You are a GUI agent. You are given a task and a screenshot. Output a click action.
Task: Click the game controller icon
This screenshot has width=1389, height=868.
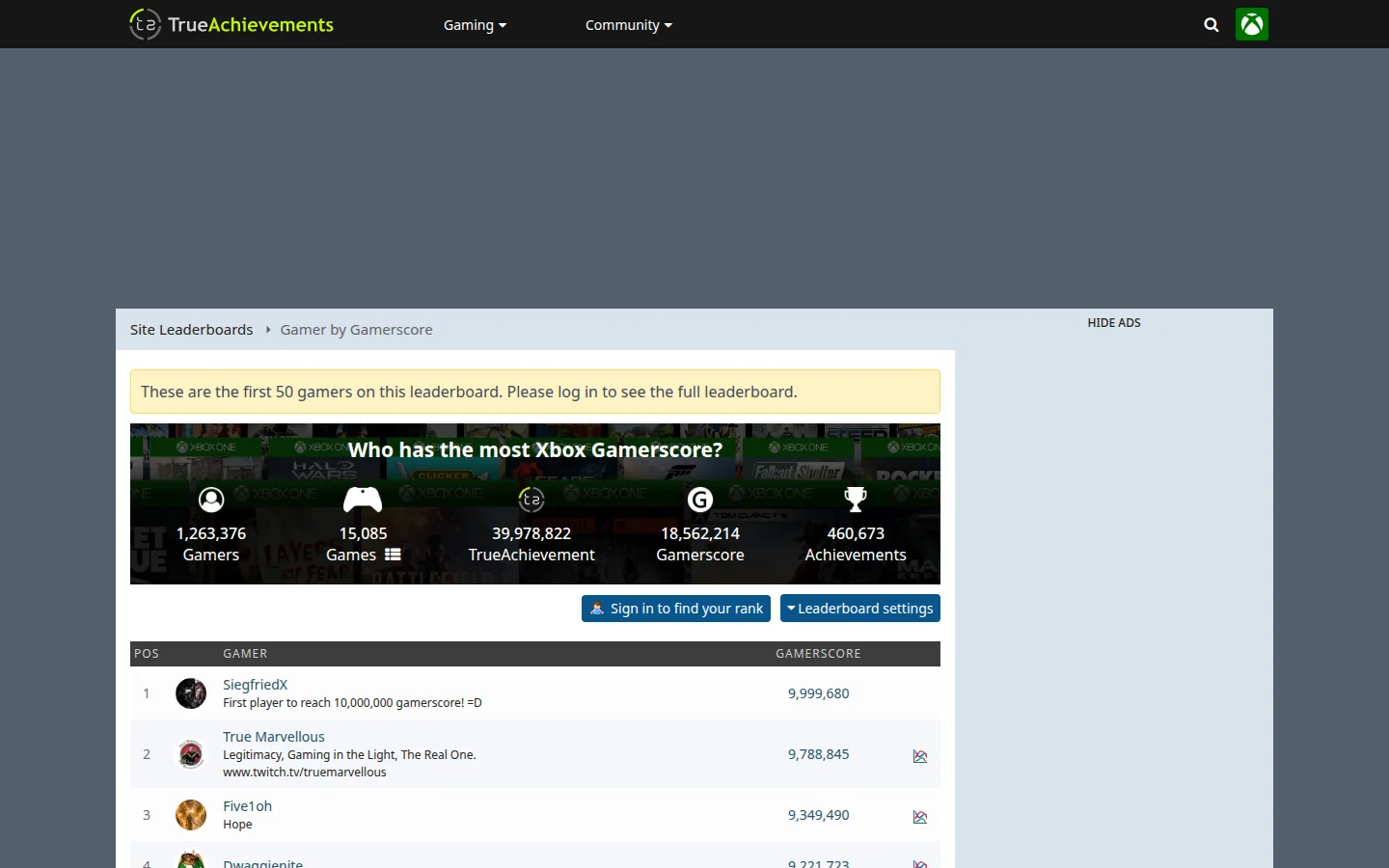(x=363, y=500)
